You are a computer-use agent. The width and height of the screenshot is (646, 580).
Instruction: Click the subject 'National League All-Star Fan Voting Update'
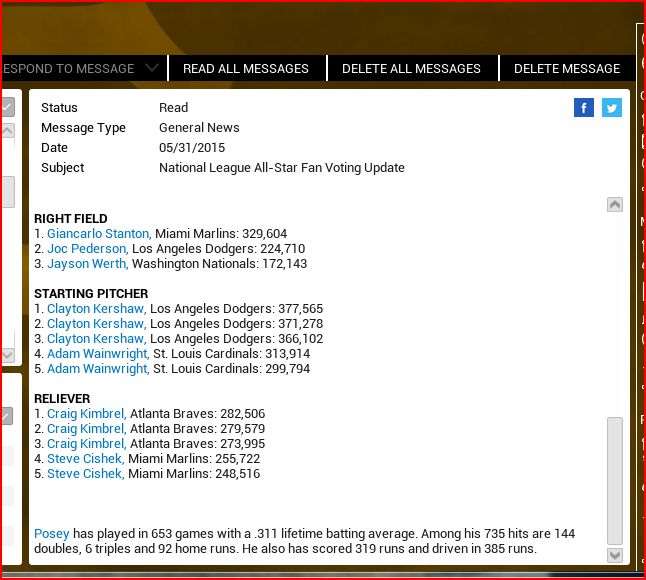pyautogui.click(x=282, y=168)
